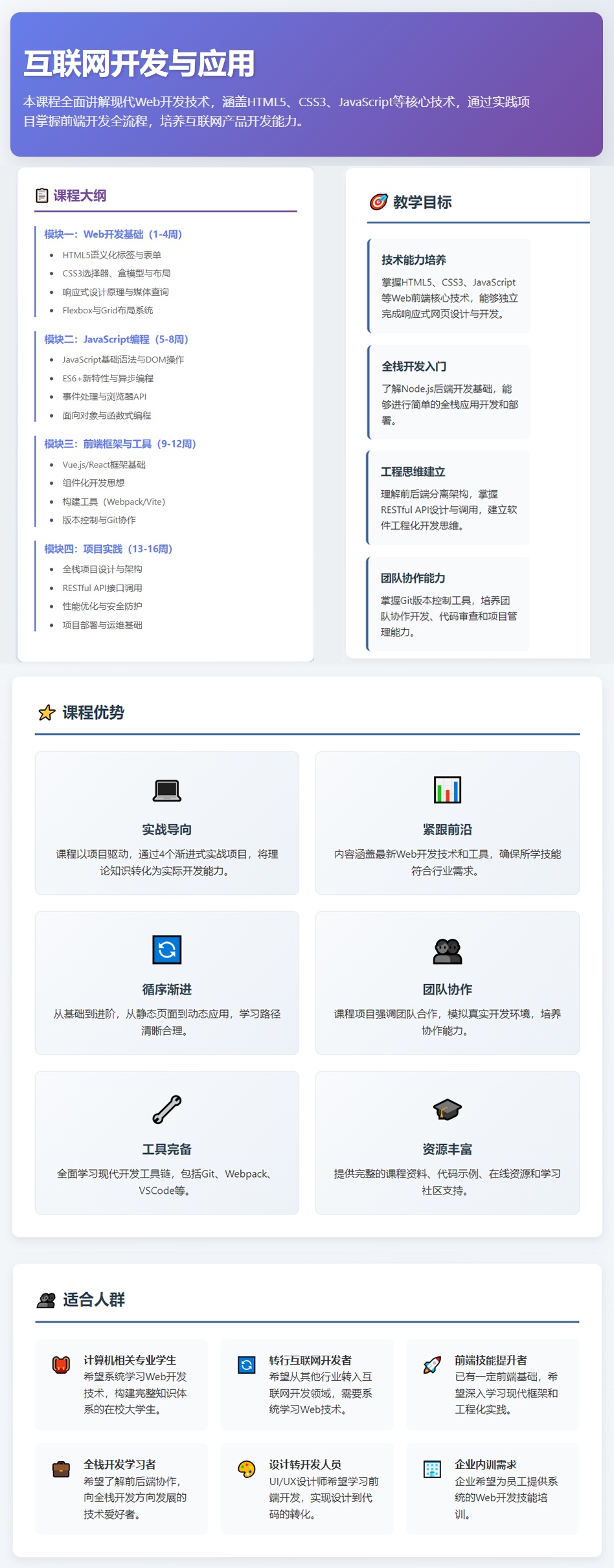Click list item 全栈项目设计与架构
The height and width of the screenshot is (1568, 614).
point(102,569)
